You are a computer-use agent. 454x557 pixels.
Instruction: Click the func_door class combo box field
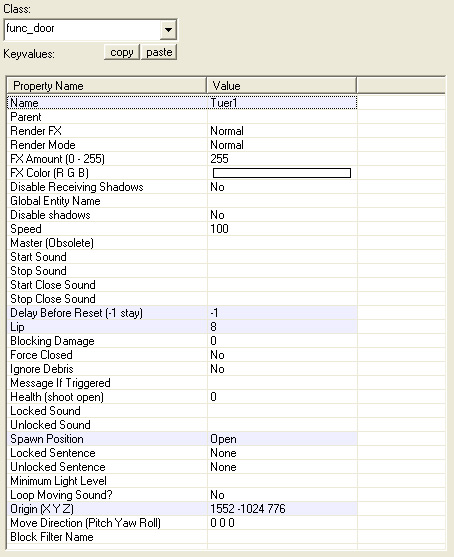90,30
